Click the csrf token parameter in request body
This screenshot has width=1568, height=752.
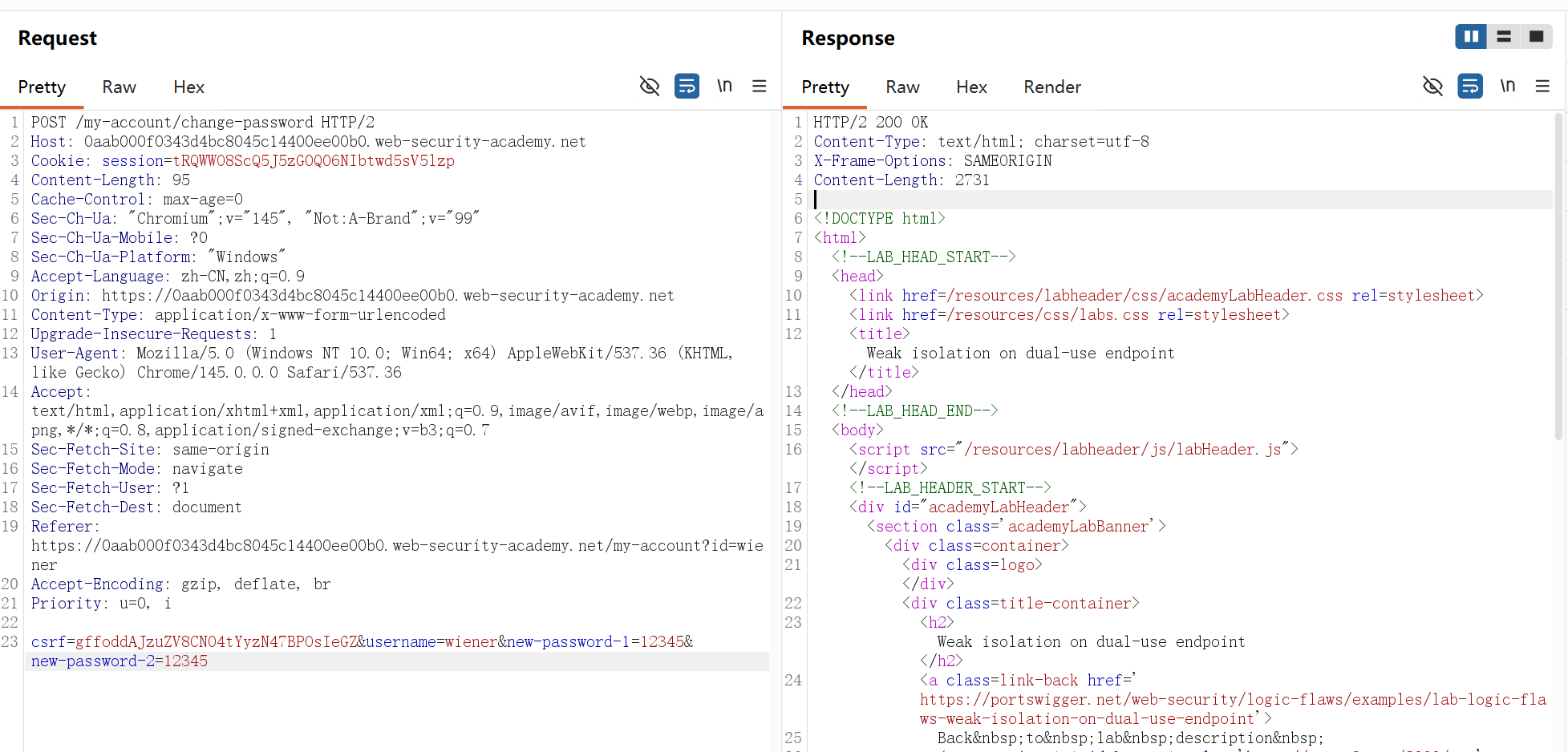click(x=194, y=642)
